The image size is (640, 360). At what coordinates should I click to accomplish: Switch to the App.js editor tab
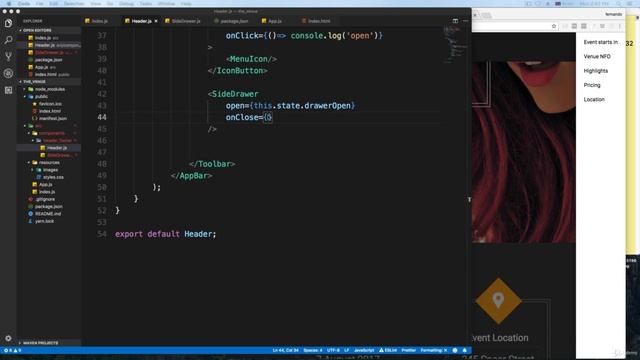272,21
